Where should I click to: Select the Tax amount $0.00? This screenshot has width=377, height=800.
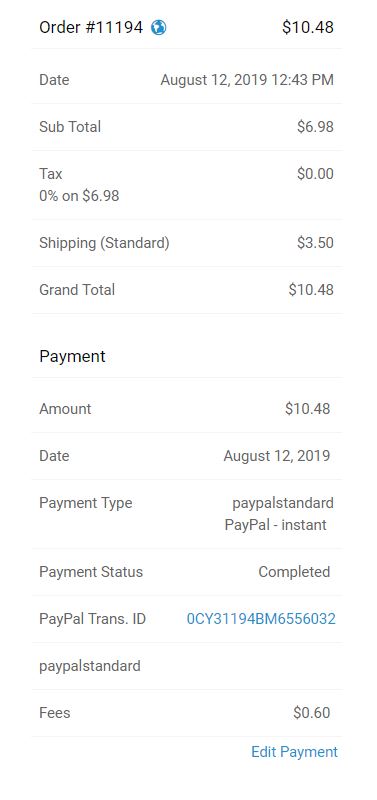point(315,174)
